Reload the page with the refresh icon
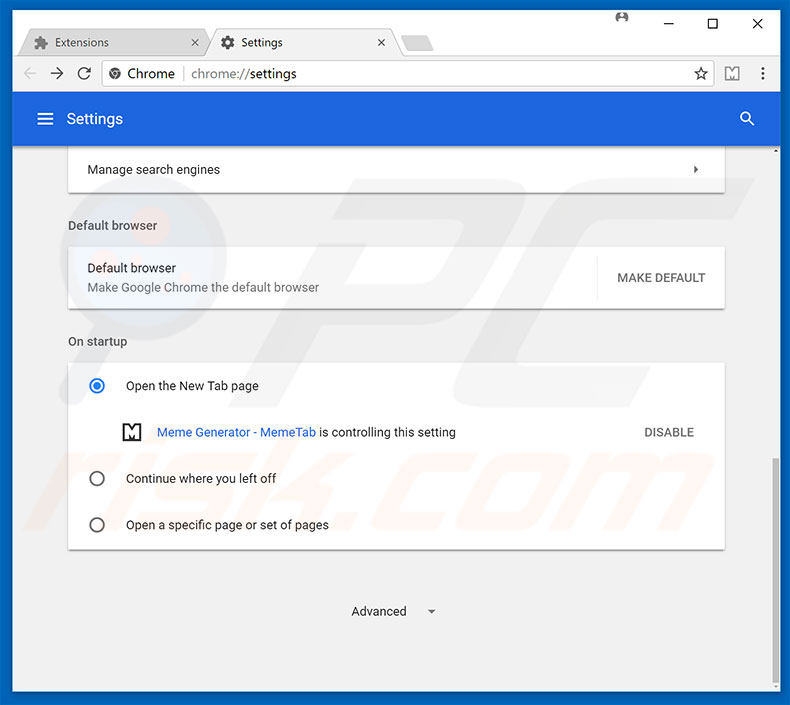This screenshot has height=705, width=790. (x=84, y=74)
